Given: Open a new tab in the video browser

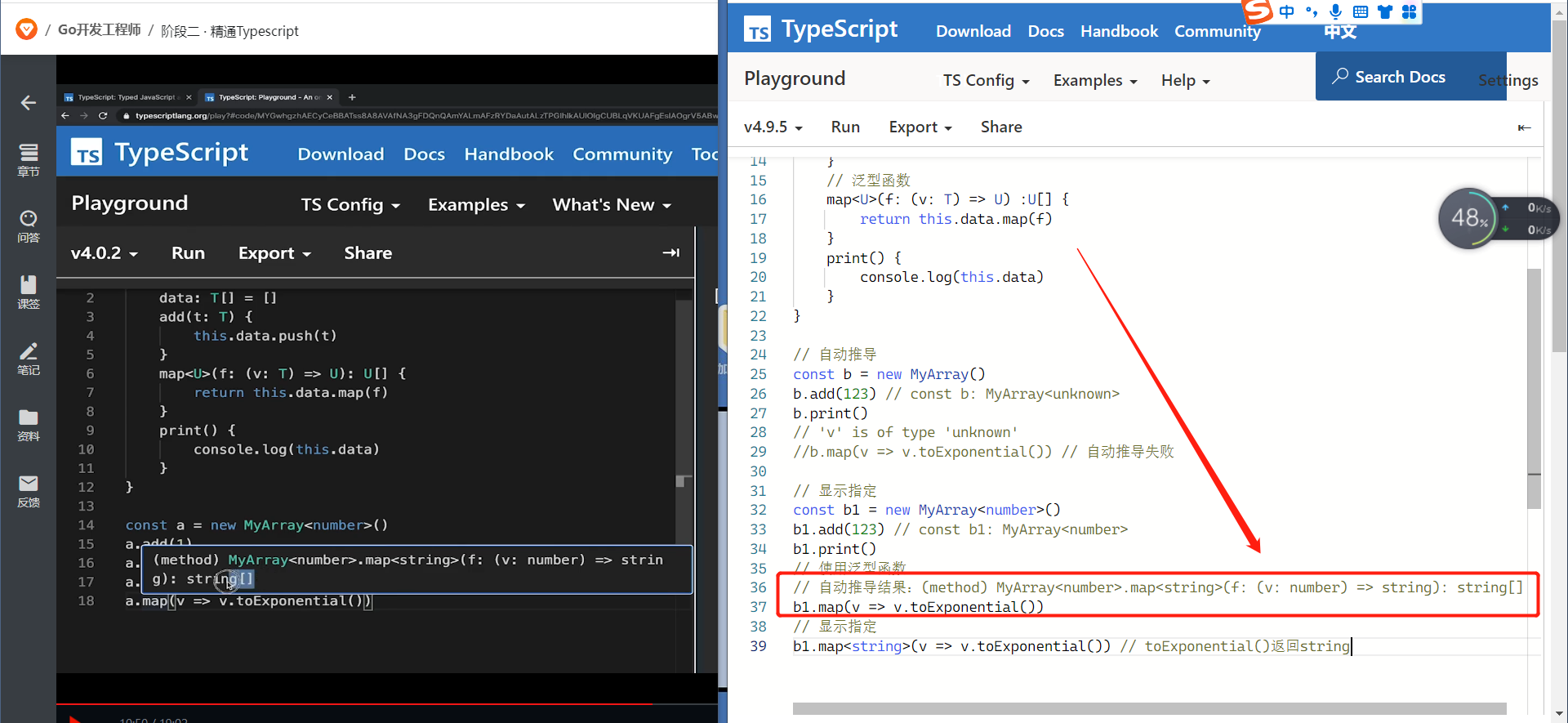Looking at the screenshot, I should click(x=352, y=97).
